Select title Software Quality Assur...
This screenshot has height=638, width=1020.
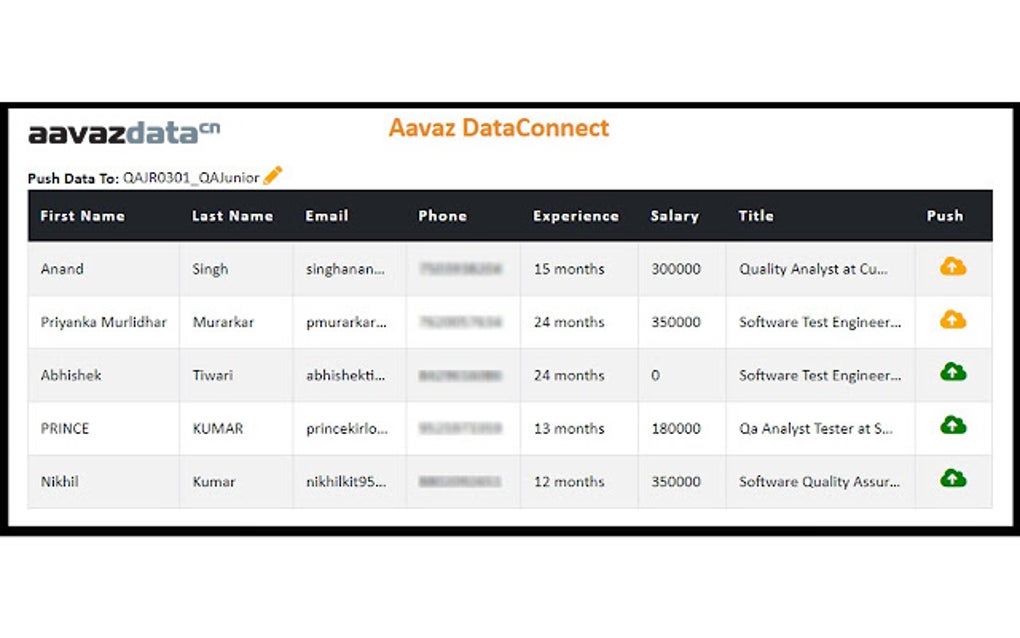coord(820,482)
